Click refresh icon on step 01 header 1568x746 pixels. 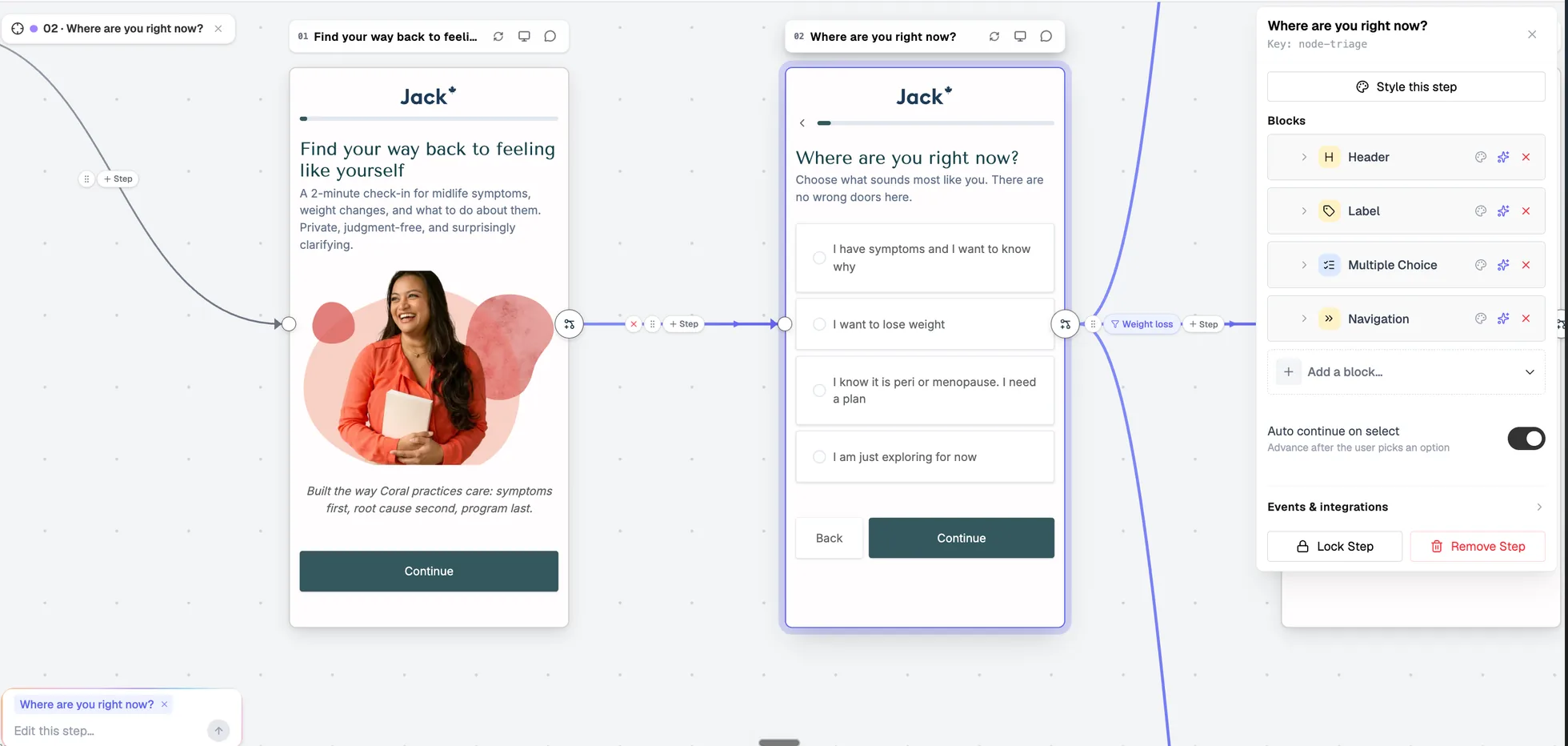click(x=498, y=36)
